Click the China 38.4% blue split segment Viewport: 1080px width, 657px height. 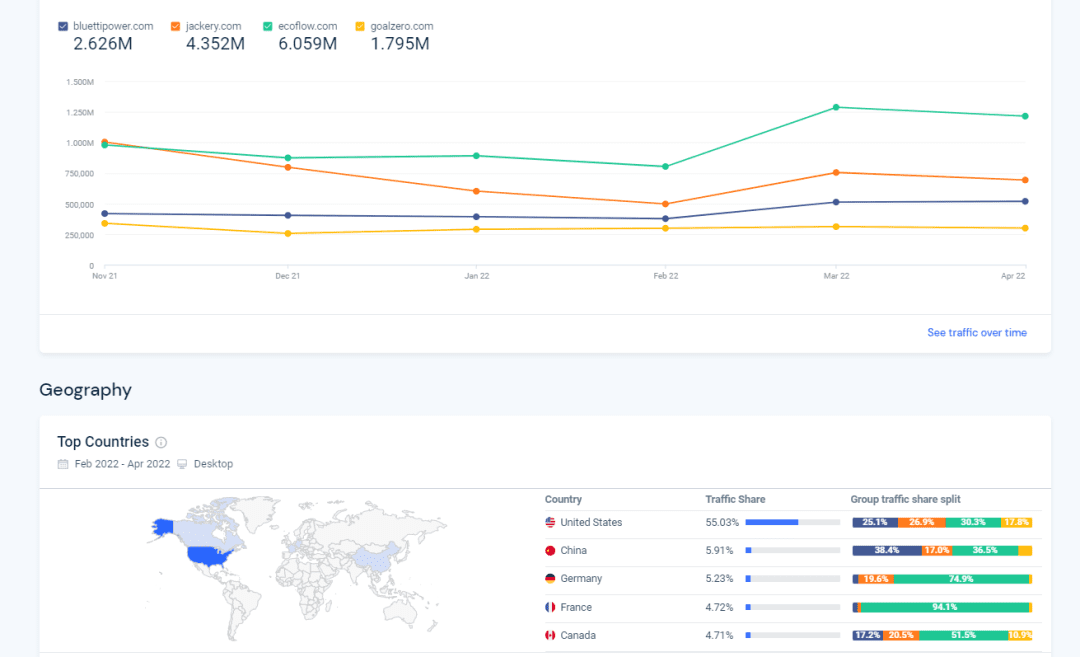(887, 551)
